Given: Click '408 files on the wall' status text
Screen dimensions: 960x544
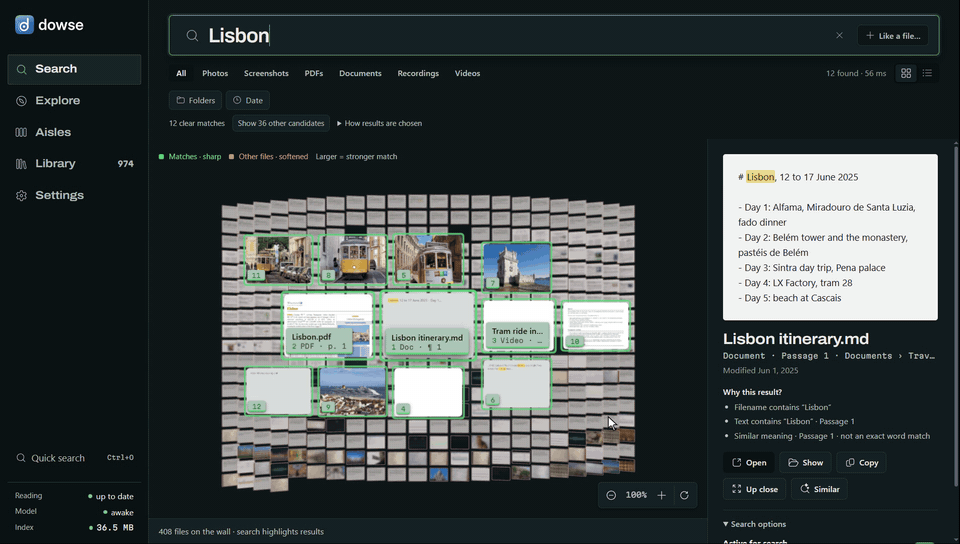Looking at the screenshot, I should pyautogui.click(x=241, y=532).
